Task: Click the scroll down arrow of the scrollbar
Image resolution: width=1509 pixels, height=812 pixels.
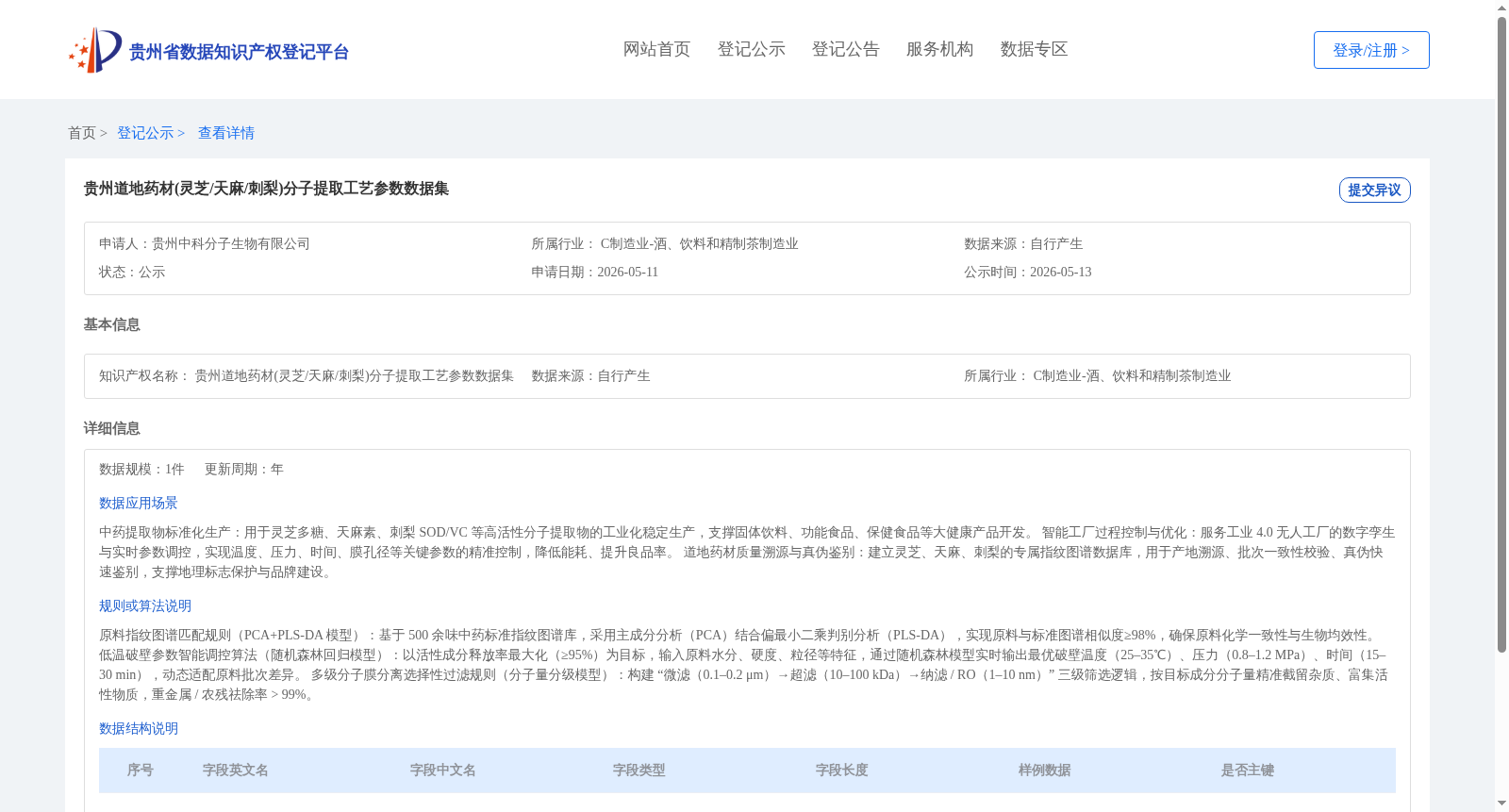Action: pos(1501,804)
